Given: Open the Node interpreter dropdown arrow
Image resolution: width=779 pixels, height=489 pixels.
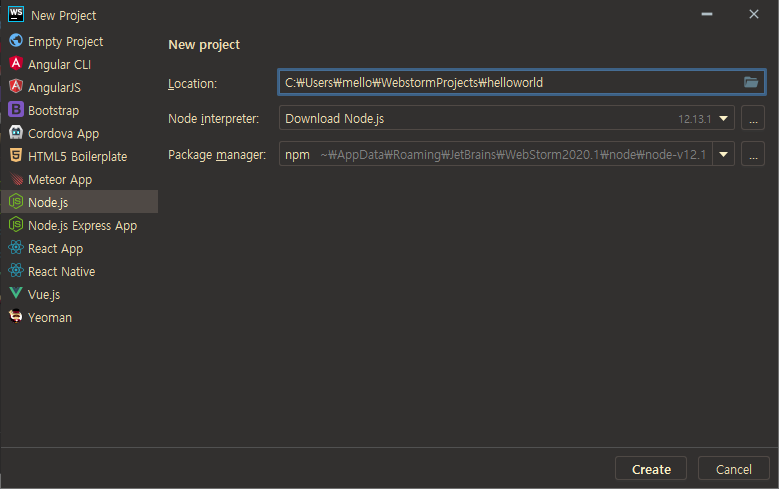Looking at the screenshot, I should click(723, 118).
